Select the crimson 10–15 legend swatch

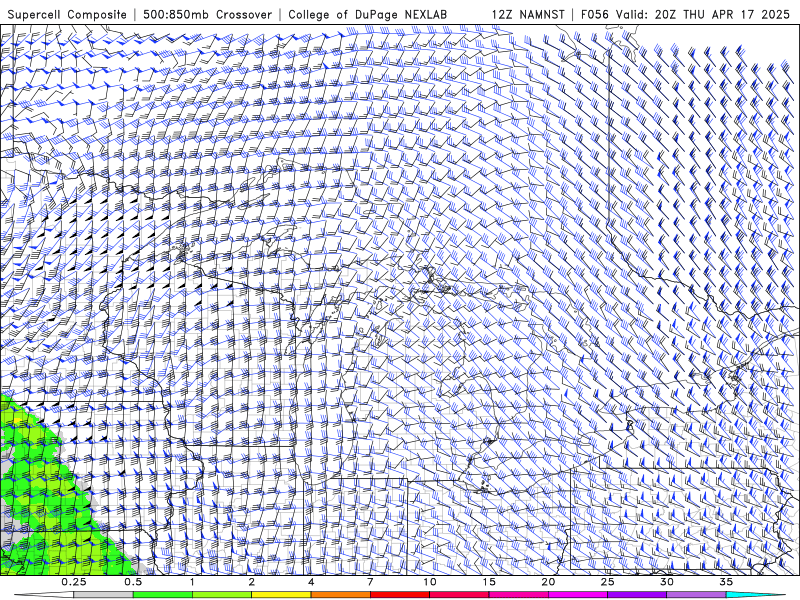click(x=459, y=595)
